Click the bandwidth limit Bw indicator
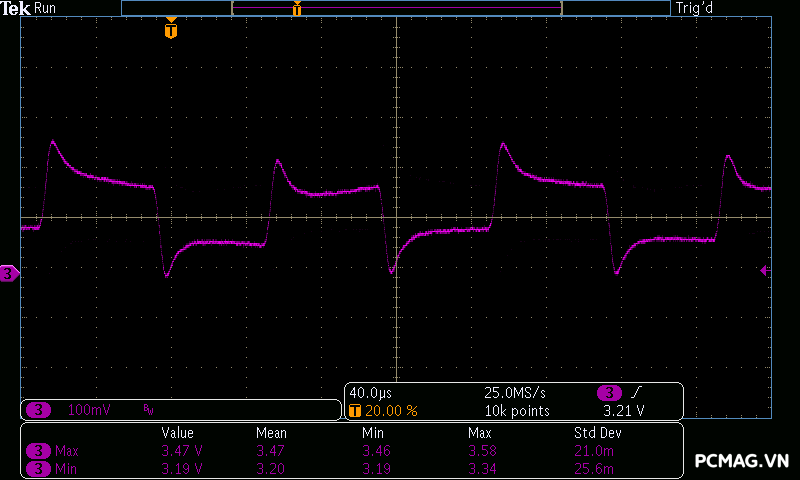The height and width of the screenshot is (480, 800). [x=148, y=410]
